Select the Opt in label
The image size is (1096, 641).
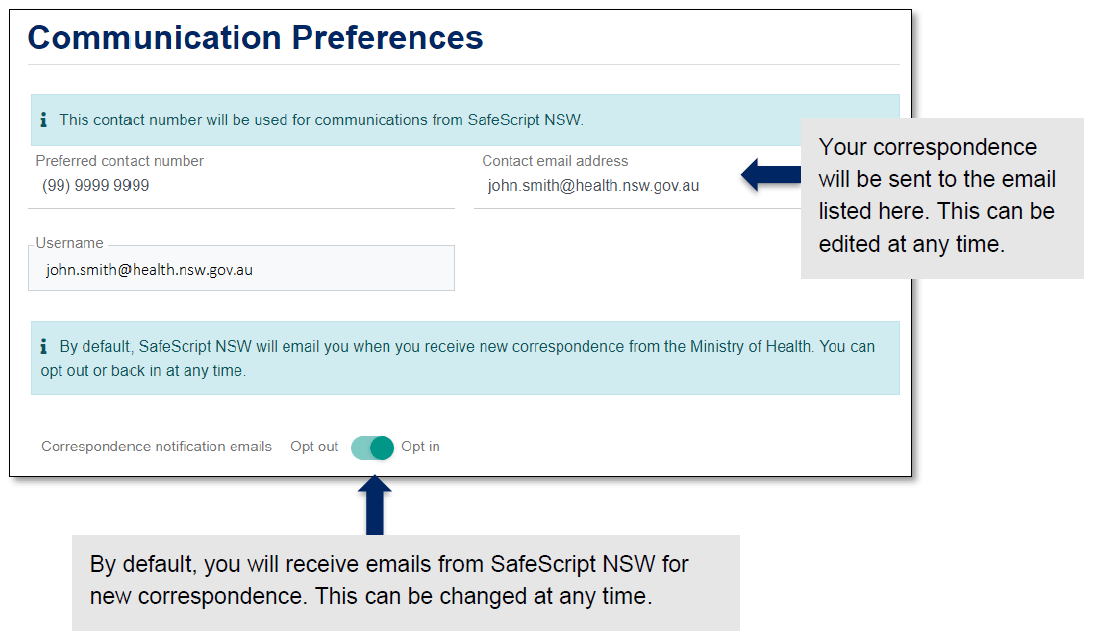coord(420,447)
